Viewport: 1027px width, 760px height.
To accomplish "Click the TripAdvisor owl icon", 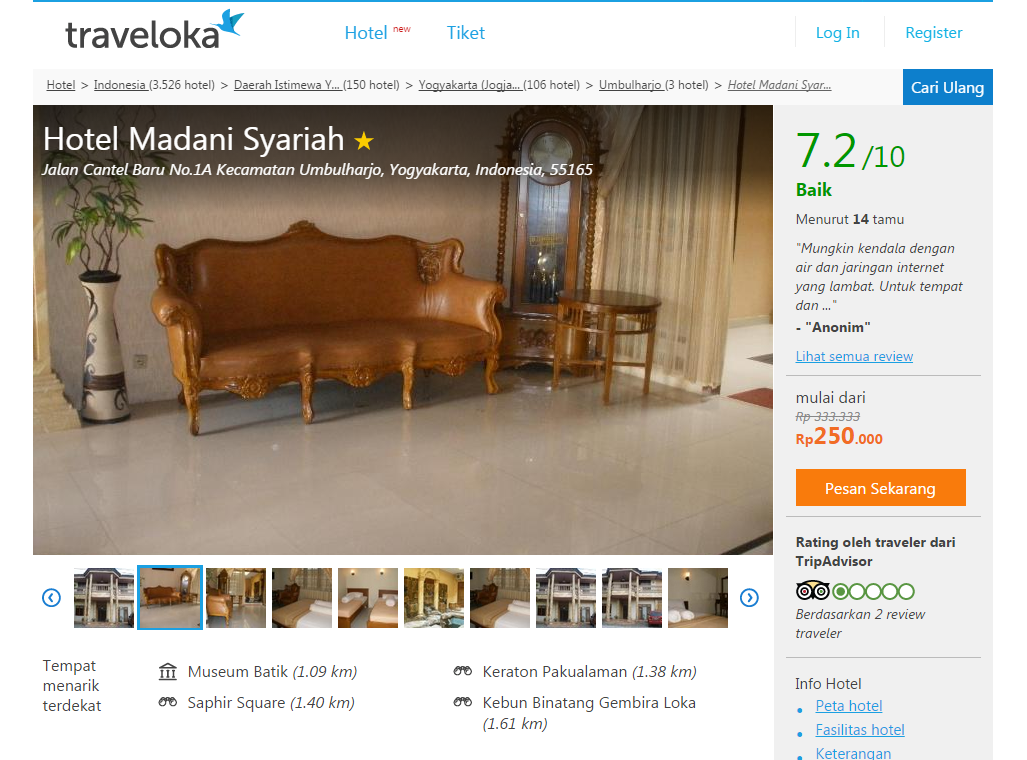I will tap(812, 591).
